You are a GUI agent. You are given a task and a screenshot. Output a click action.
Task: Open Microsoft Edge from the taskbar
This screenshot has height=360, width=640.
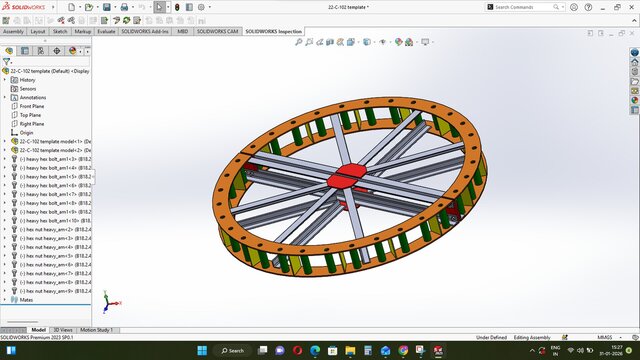[x=315, y=351]
